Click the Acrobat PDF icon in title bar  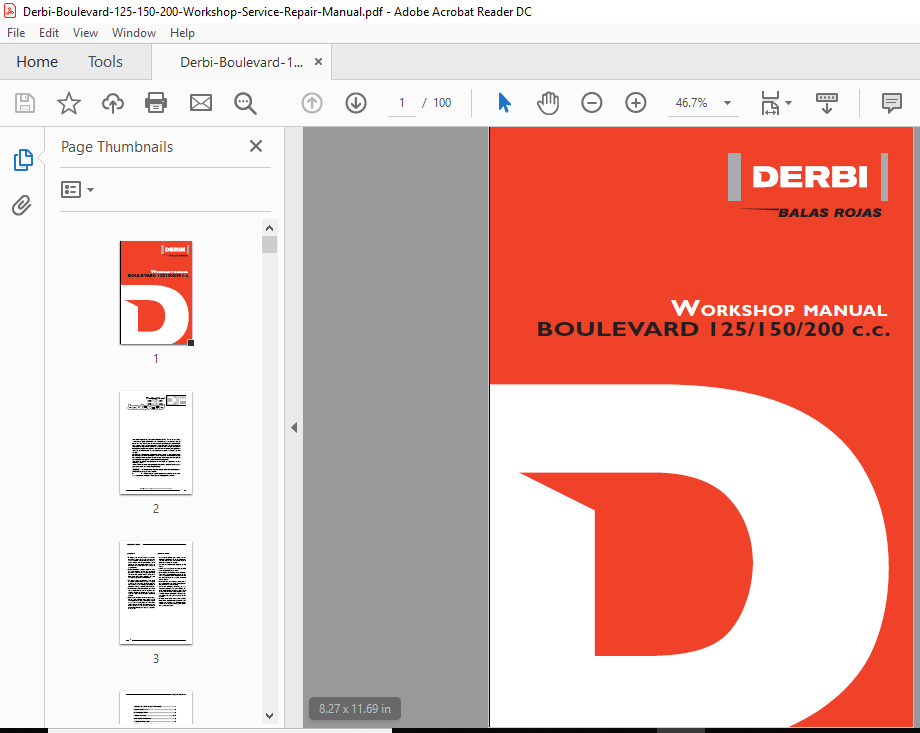click(9, 11)
